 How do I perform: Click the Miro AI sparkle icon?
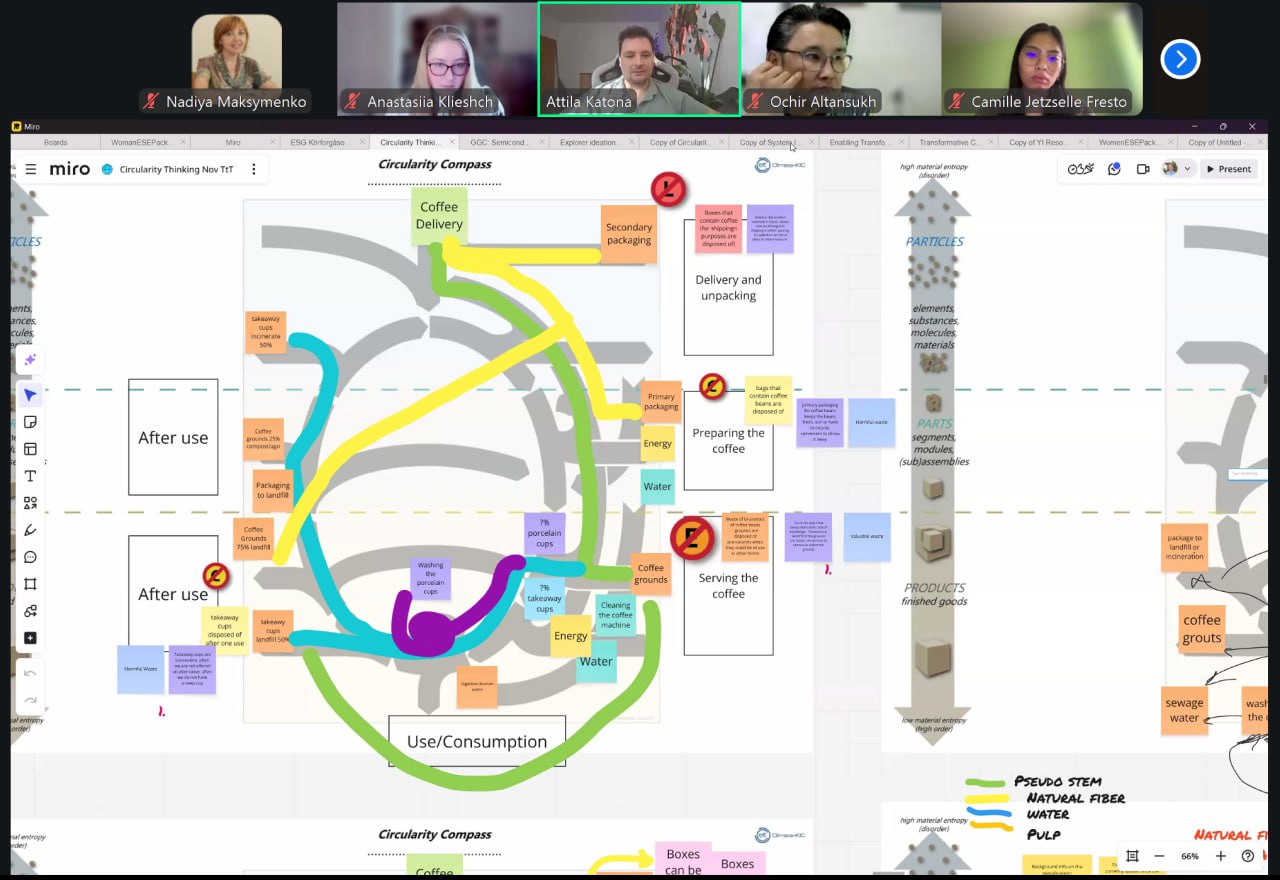click(x=30, y=360)
